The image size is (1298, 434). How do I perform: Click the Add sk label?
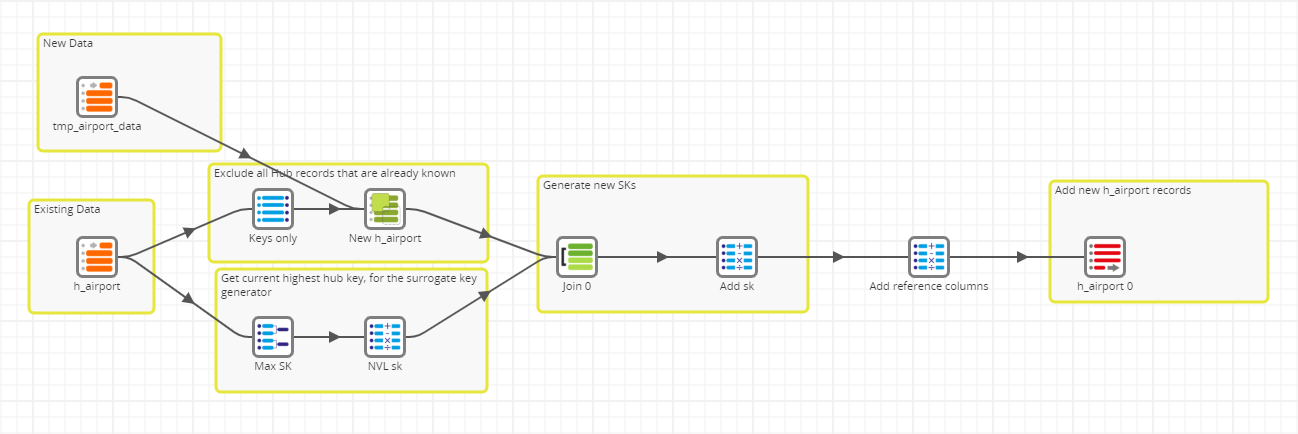click(736, 286)
